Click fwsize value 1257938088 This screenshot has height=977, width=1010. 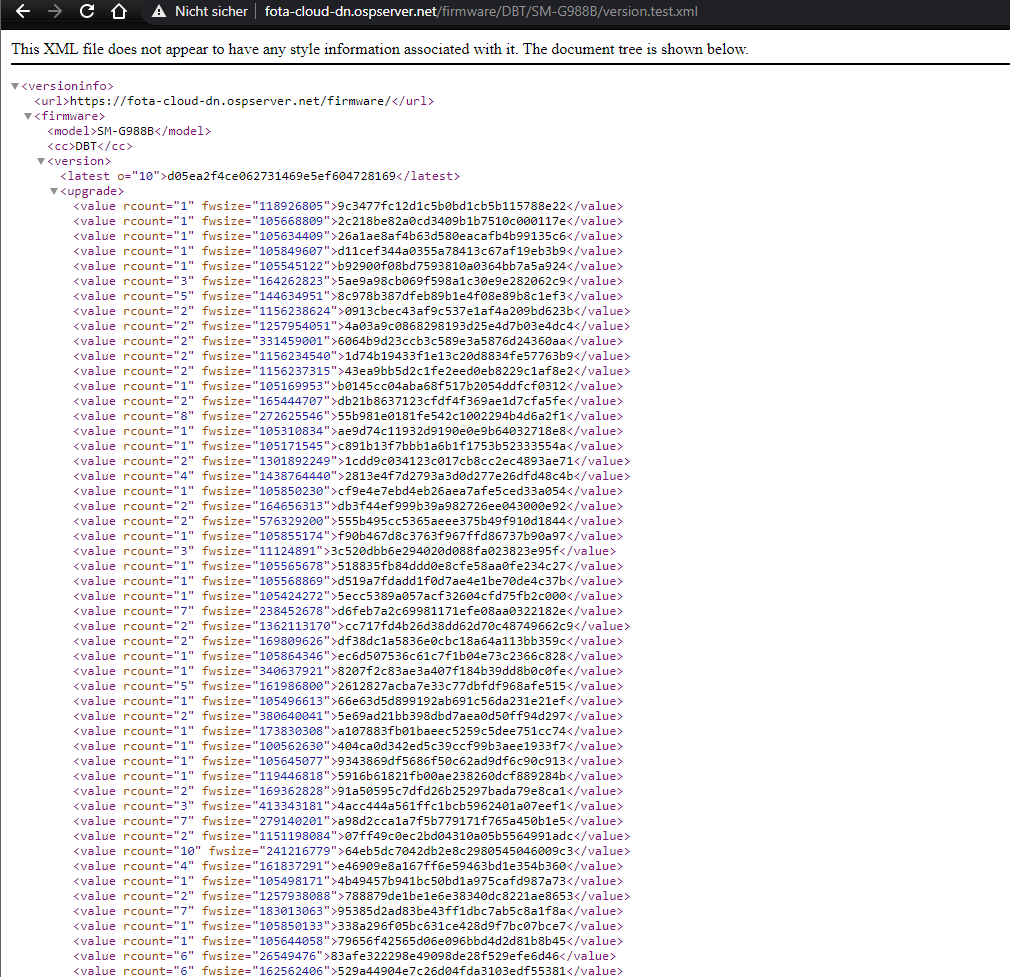pos(294,896)
